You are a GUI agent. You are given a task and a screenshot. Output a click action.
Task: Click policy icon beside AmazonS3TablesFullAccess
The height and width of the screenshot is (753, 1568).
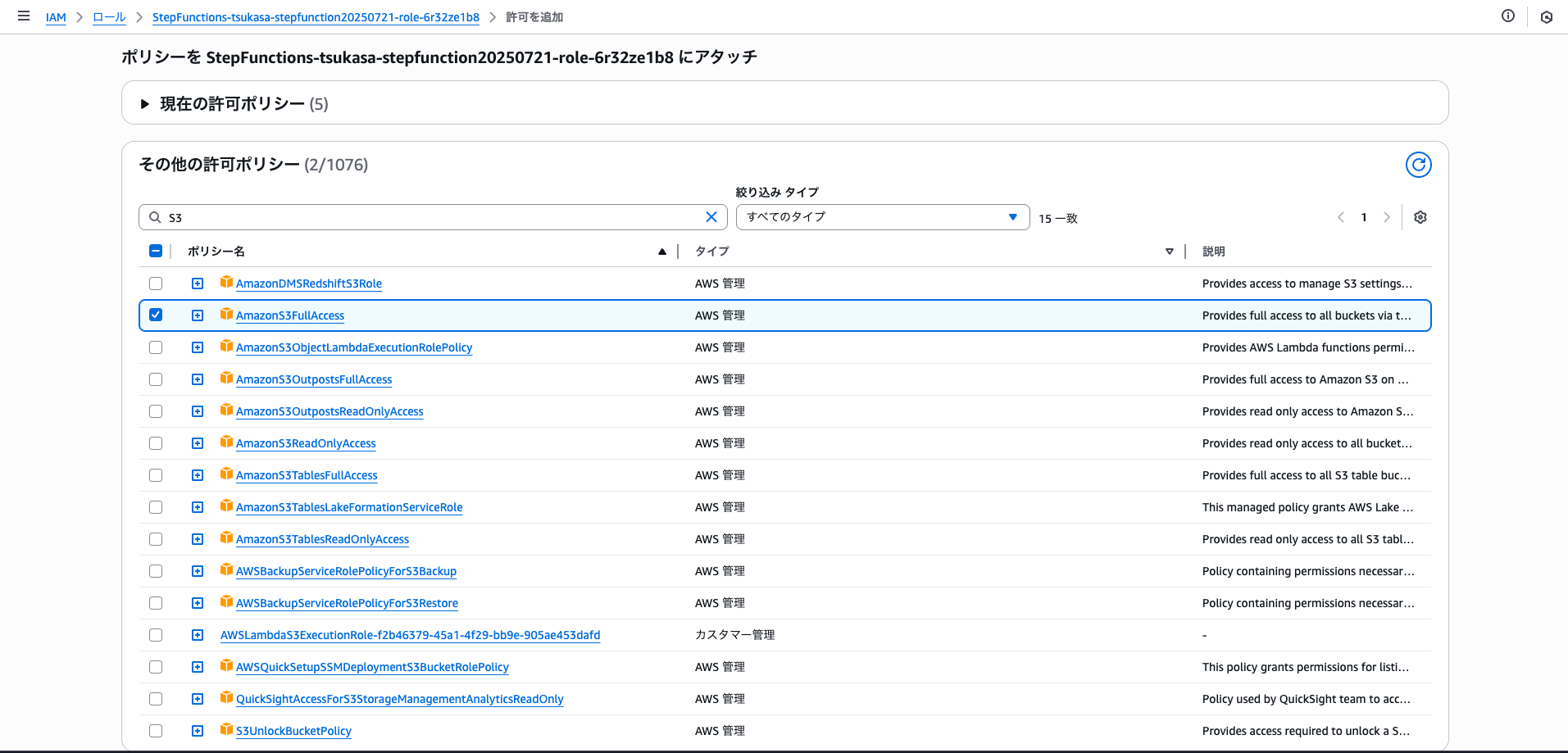click(x=226, y=474)
